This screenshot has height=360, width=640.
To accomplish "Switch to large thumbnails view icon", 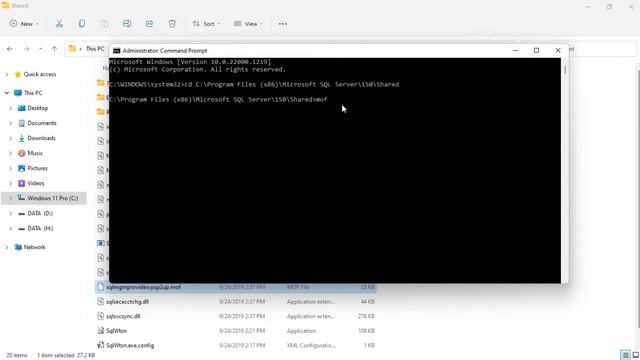I will (x=636, y=355).
